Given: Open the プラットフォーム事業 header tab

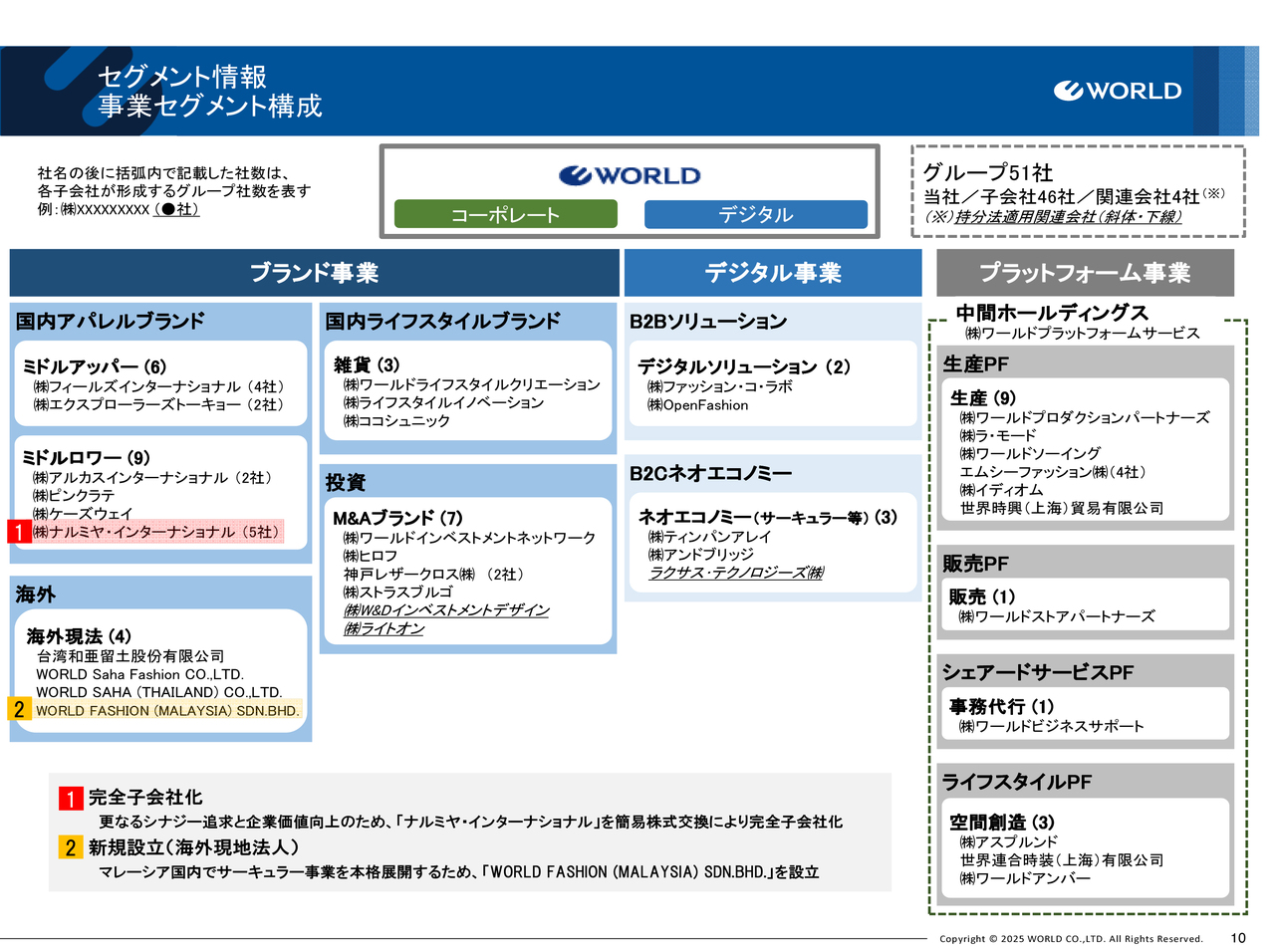Looking at the screenshot, I should [1084, 273].
